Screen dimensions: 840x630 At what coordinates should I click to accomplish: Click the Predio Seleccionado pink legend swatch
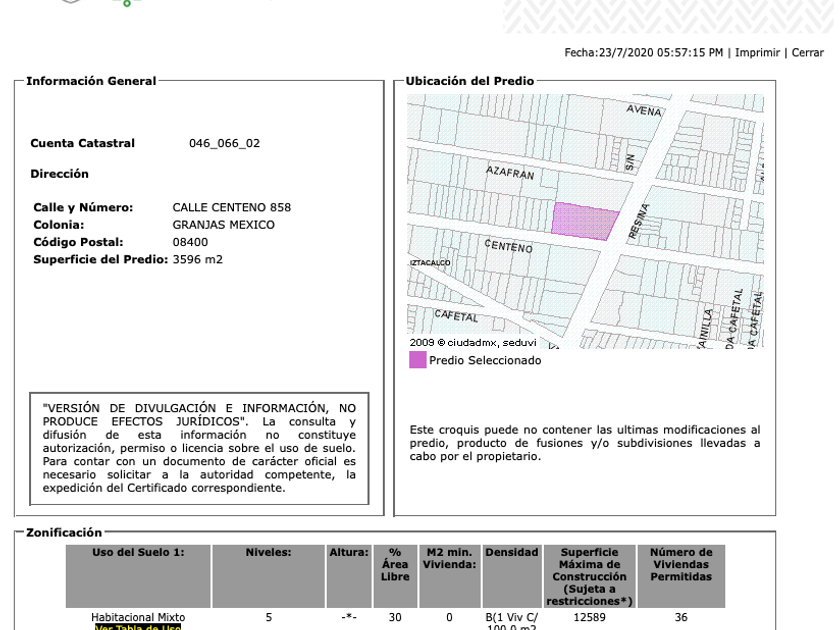(417, 359)
